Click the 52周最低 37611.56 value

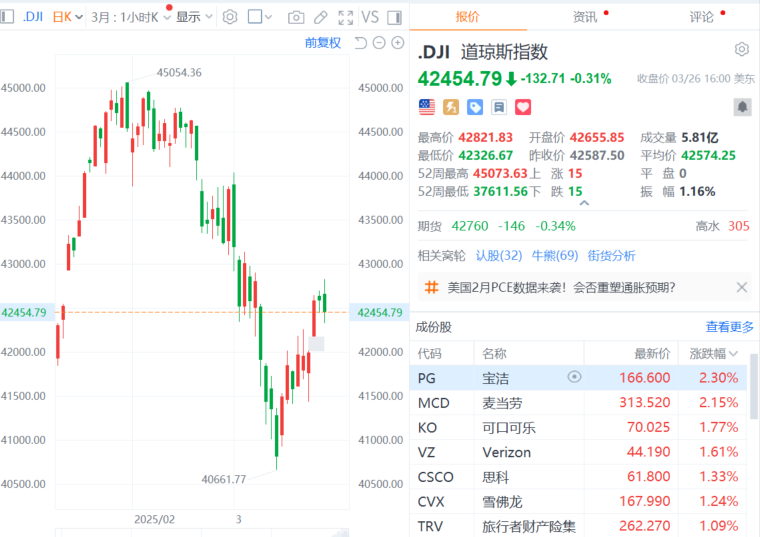500,191
